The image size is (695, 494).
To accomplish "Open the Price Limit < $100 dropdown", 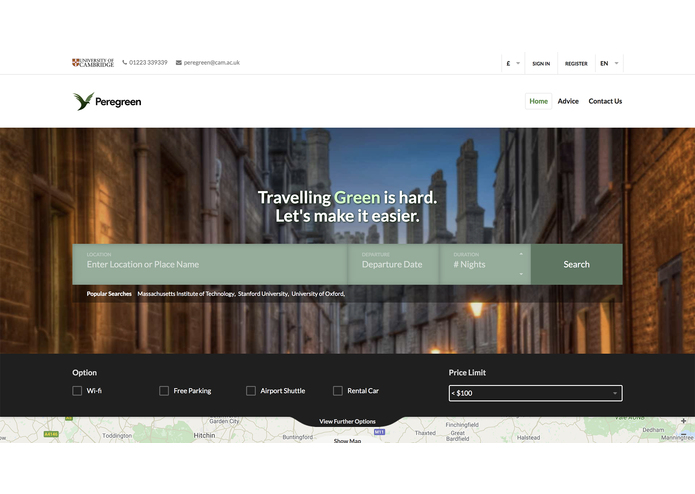I will point(535,393).
